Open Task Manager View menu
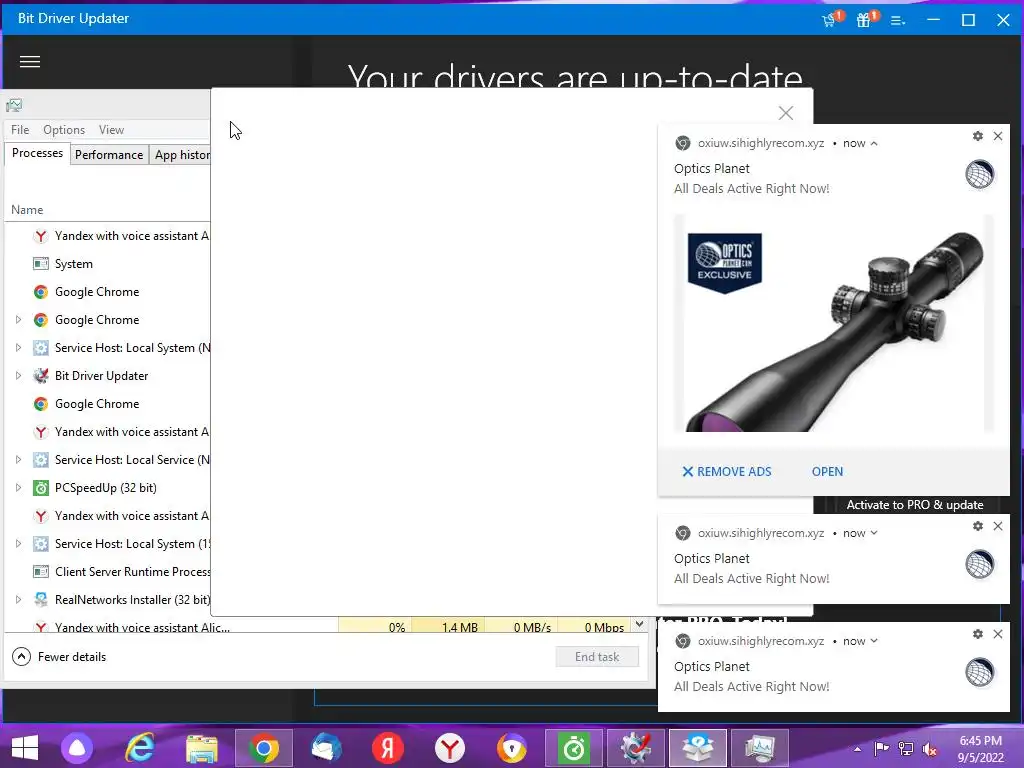Viewport: 1024px width, 768px height. tap(112, 130)
